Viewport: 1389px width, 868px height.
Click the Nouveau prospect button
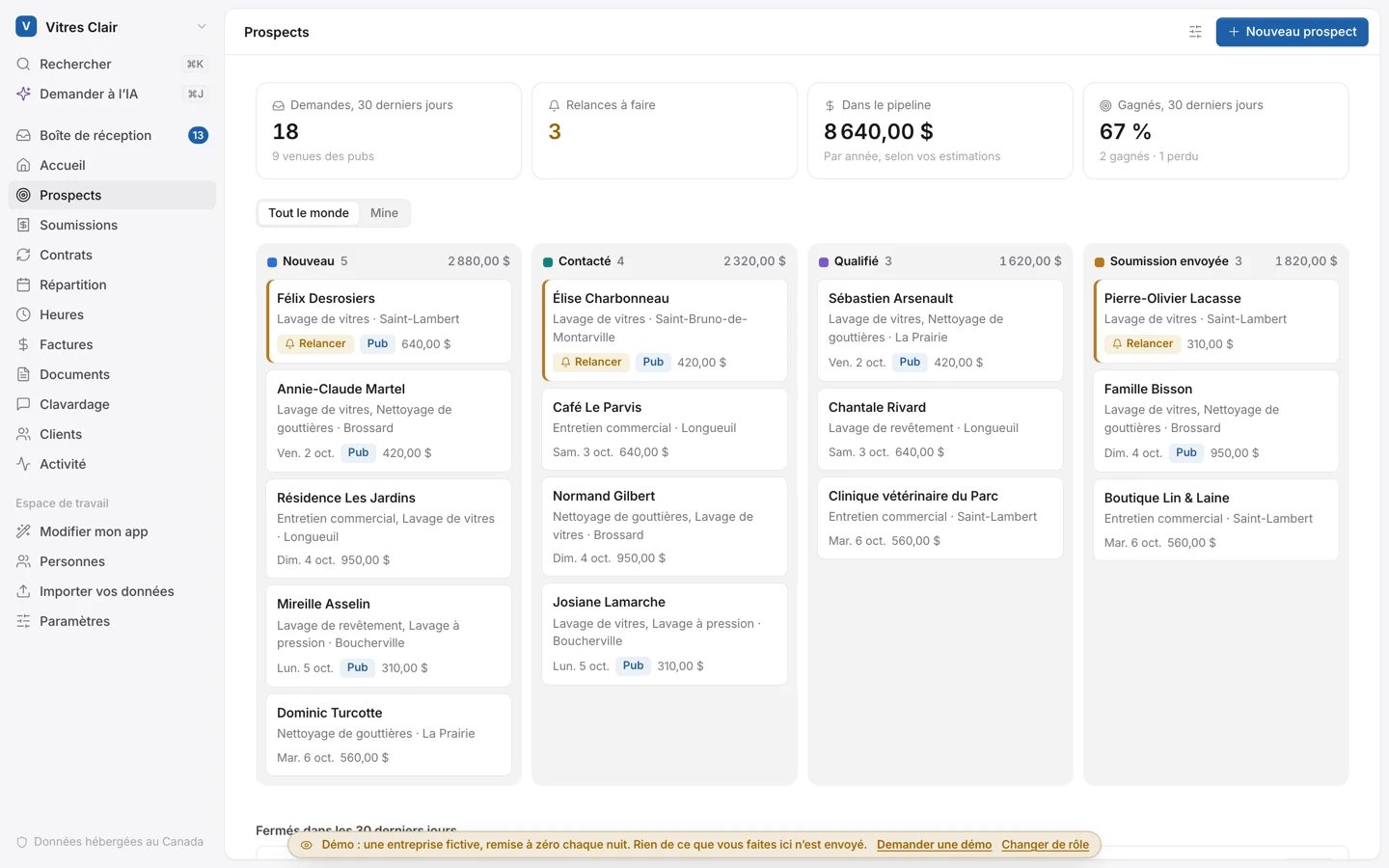[1292, 32]
